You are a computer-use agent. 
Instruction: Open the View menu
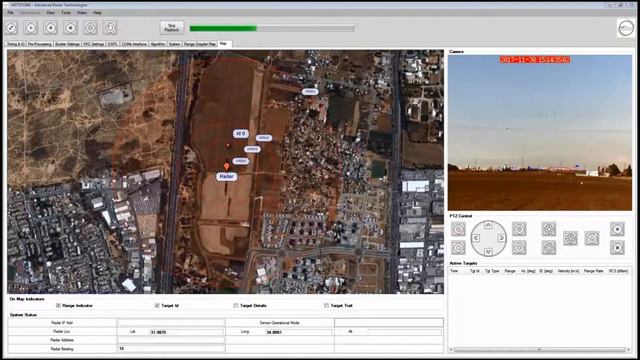point(51,13)
